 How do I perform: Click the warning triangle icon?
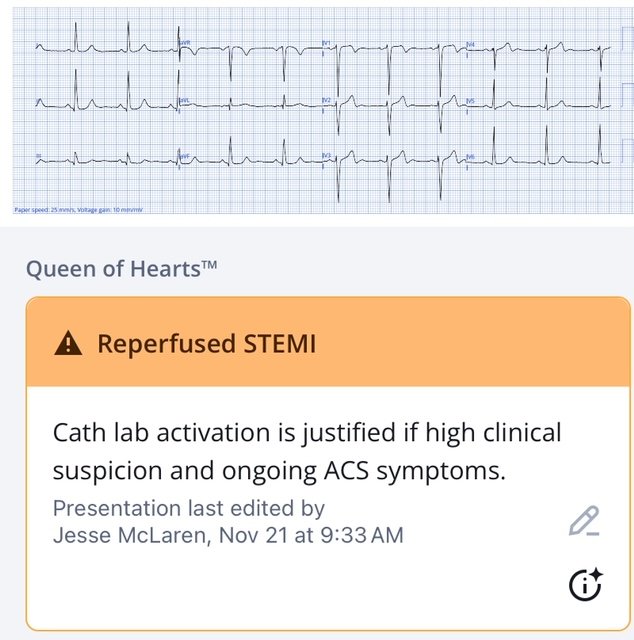tap(68, 344)
